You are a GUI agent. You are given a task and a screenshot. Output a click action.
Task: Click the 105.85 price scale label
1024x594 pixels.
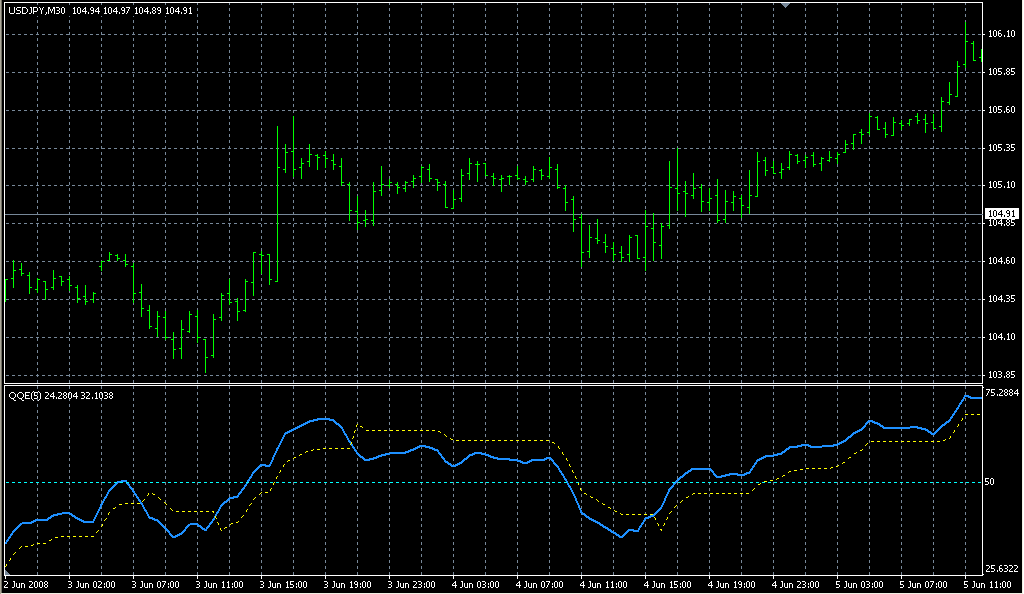pyautogui.click(x=1001, y=72)
